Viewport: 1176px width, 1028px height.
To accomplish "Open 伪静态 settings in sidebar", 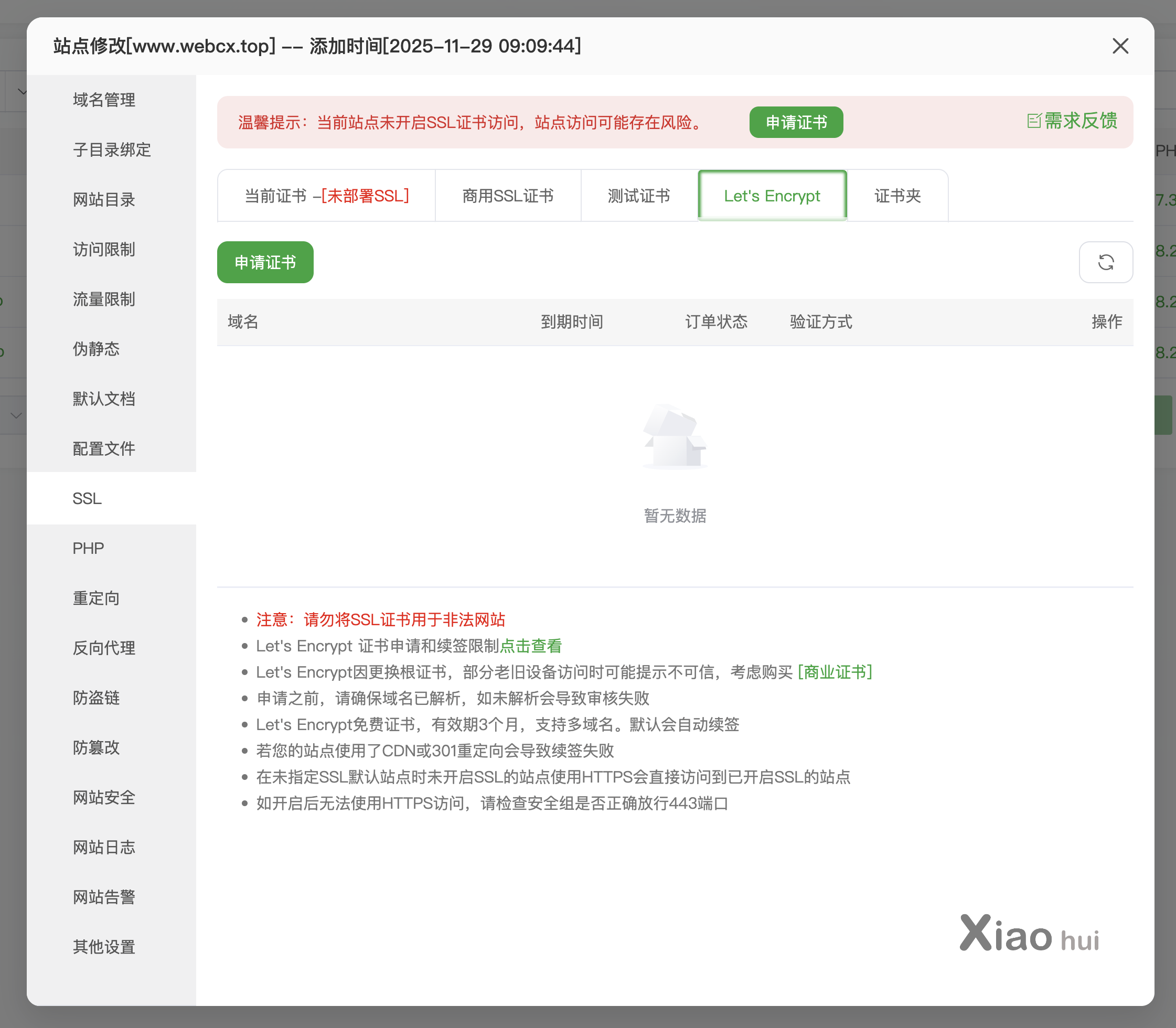I will pos(96,349).
